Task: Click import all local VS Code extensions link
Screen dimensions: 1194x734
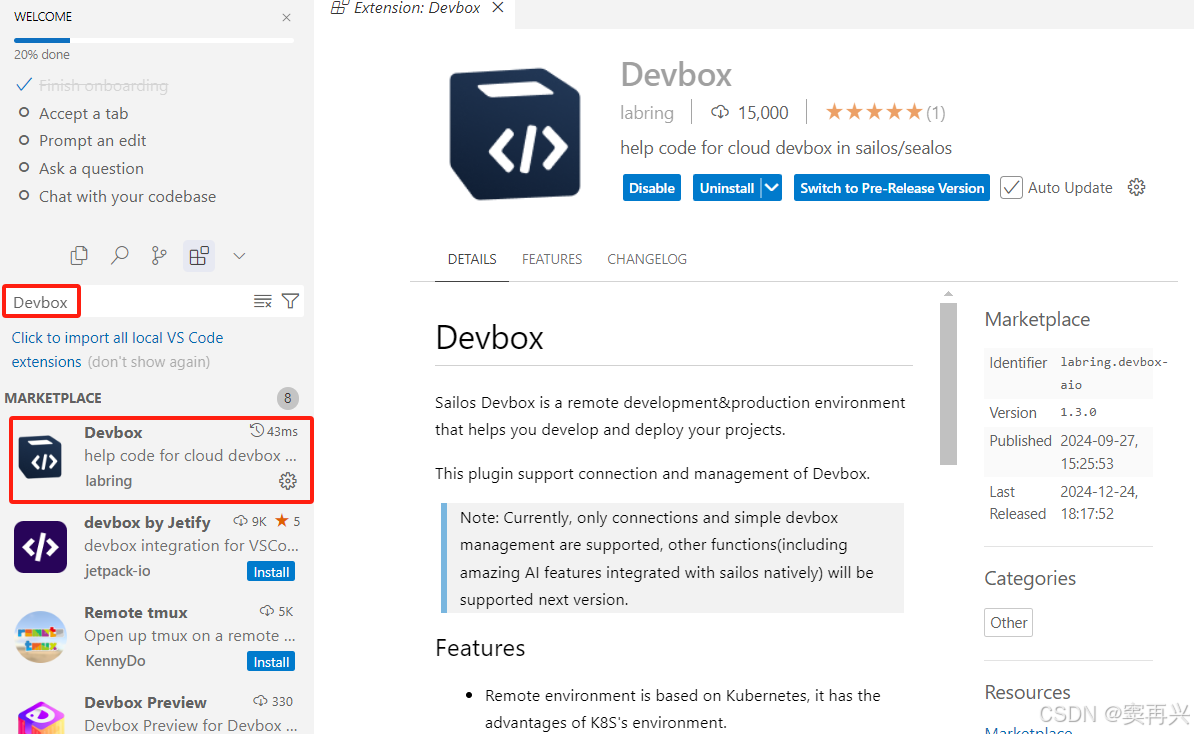Action: 117,349
